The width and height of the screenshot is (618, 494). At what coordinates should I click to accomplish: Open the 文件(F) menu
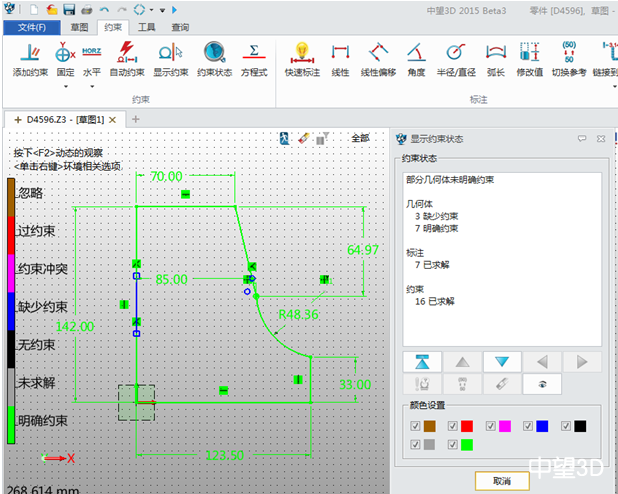(31, 28)
